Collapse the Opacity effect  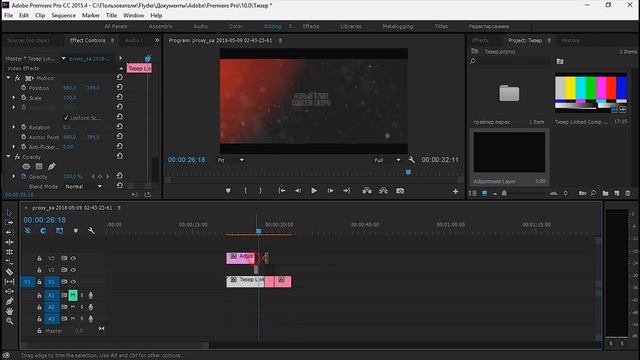tap(9, 156)
